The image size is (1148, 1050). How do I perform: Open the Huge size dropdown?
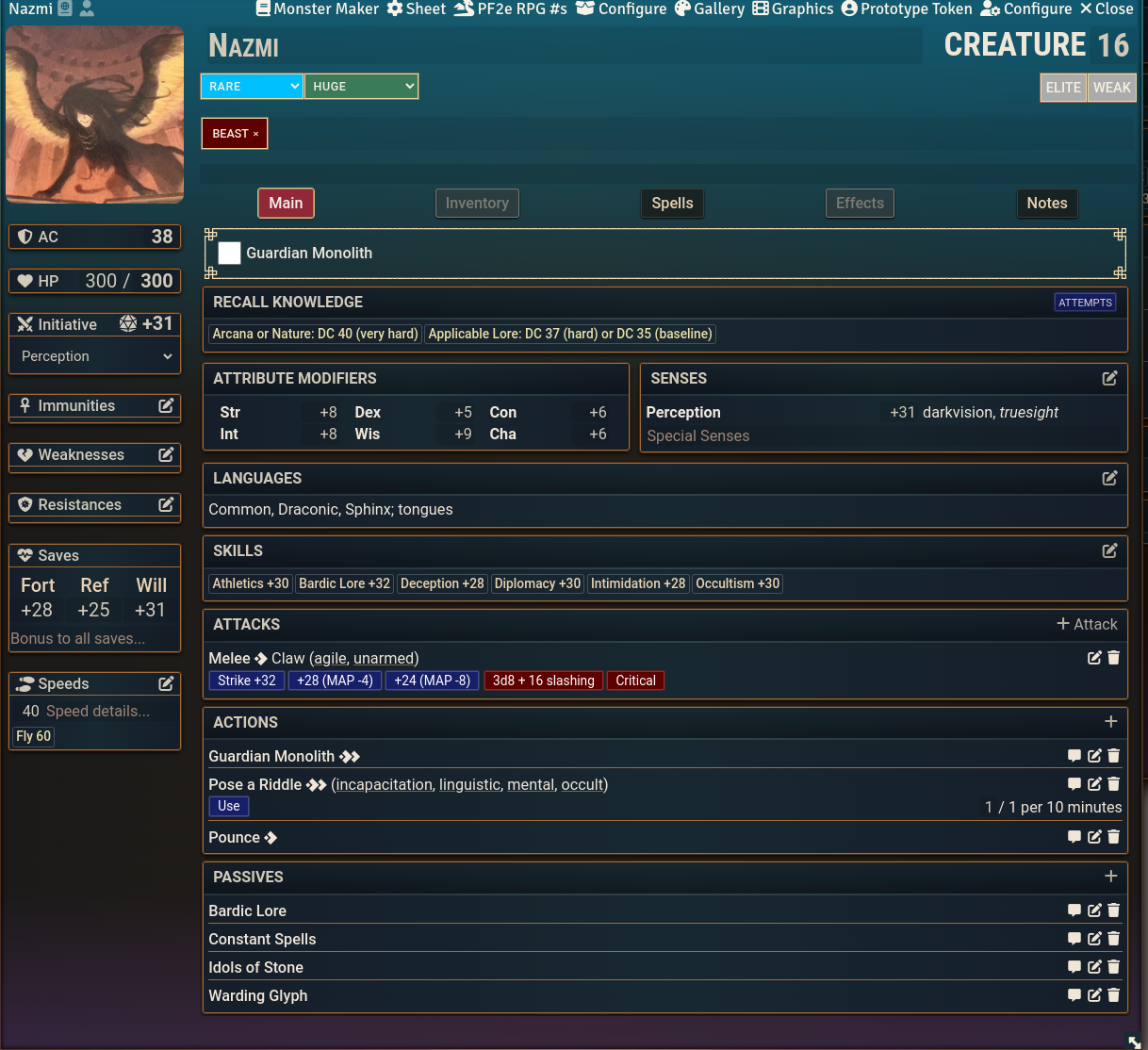361,86
